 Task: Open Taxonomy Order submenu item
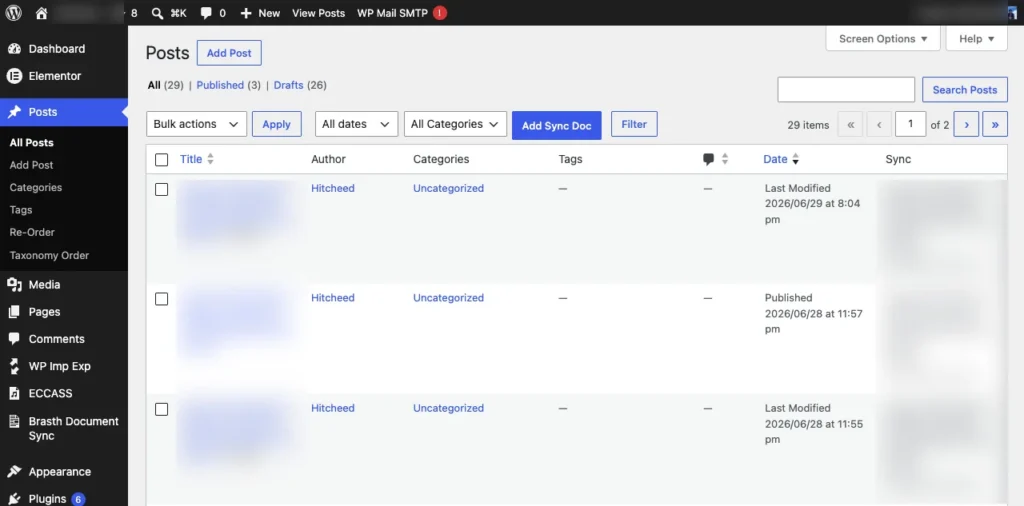tap(49, 255)
